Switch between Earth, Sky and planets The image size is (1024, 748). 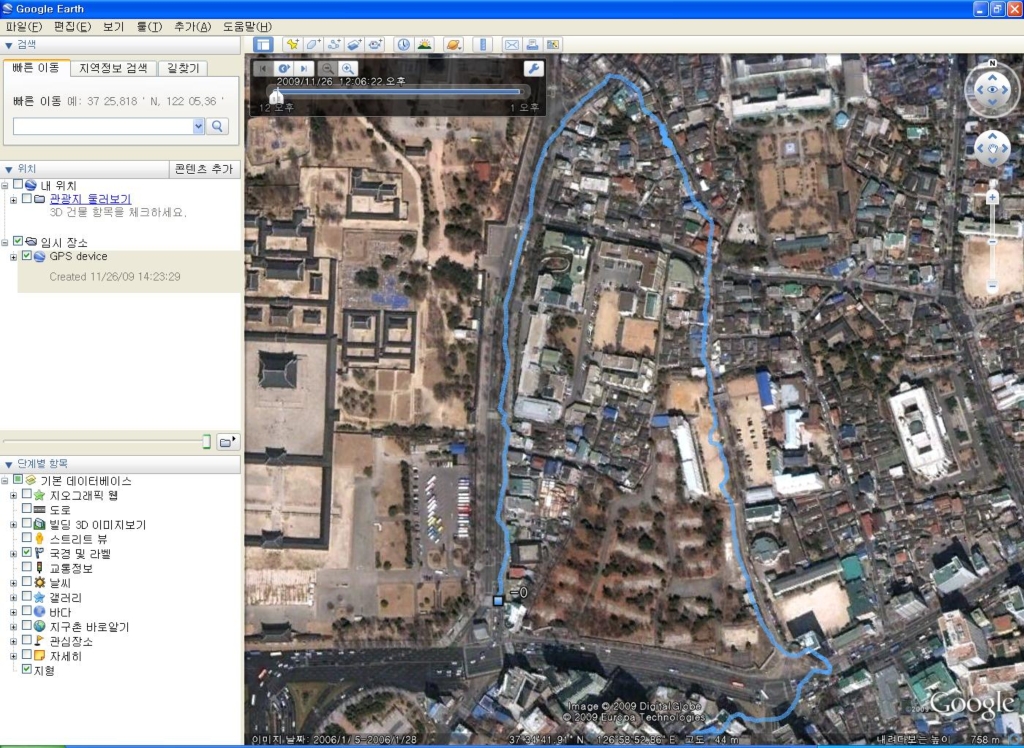click(453, 44)
